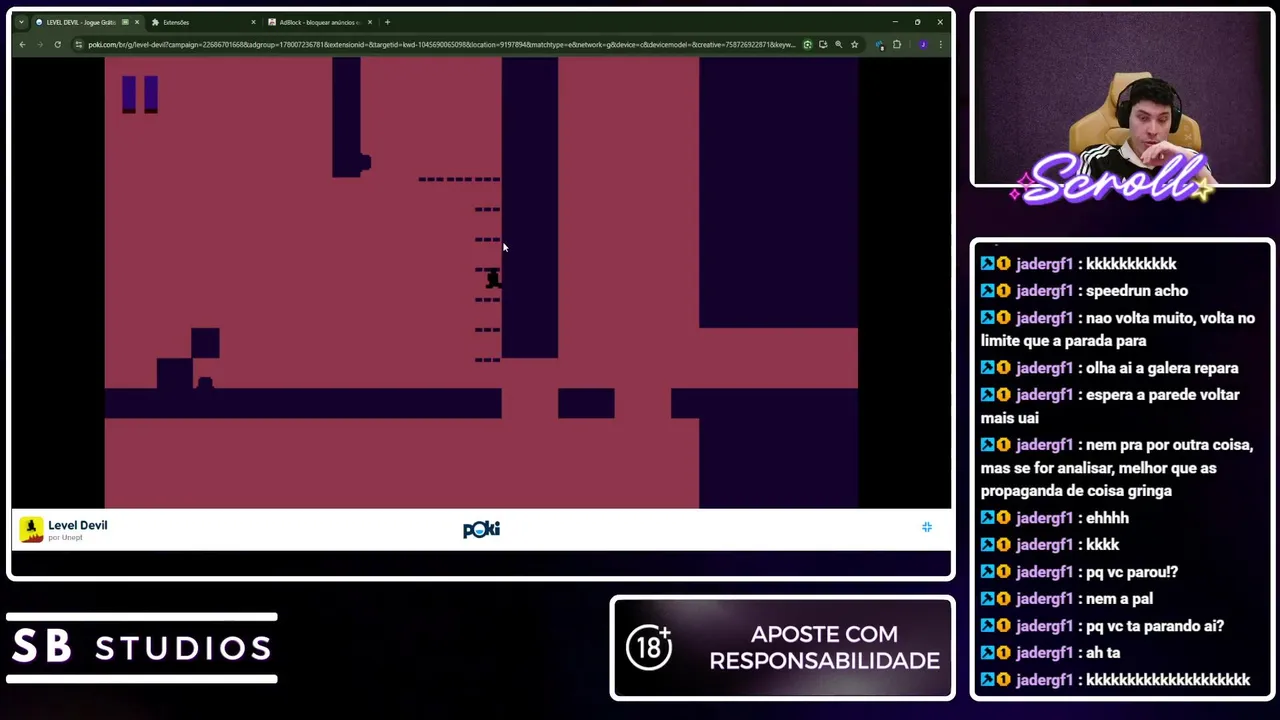
Task: Close the LEVEL DEVIL tab
Action: pos(137,22)
